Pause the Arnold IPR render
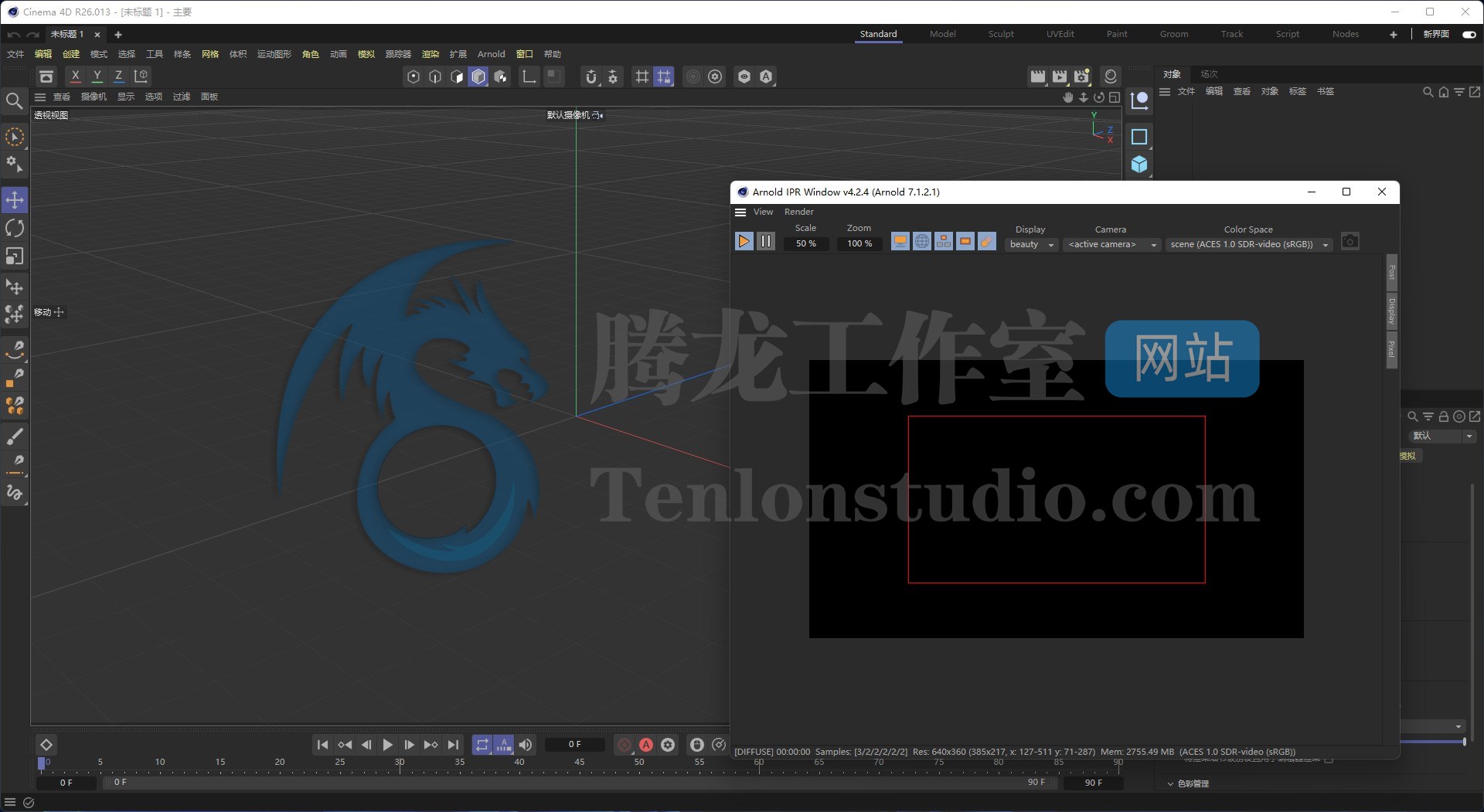Viewport: 1484px width, 812px height. pos(765,241)
